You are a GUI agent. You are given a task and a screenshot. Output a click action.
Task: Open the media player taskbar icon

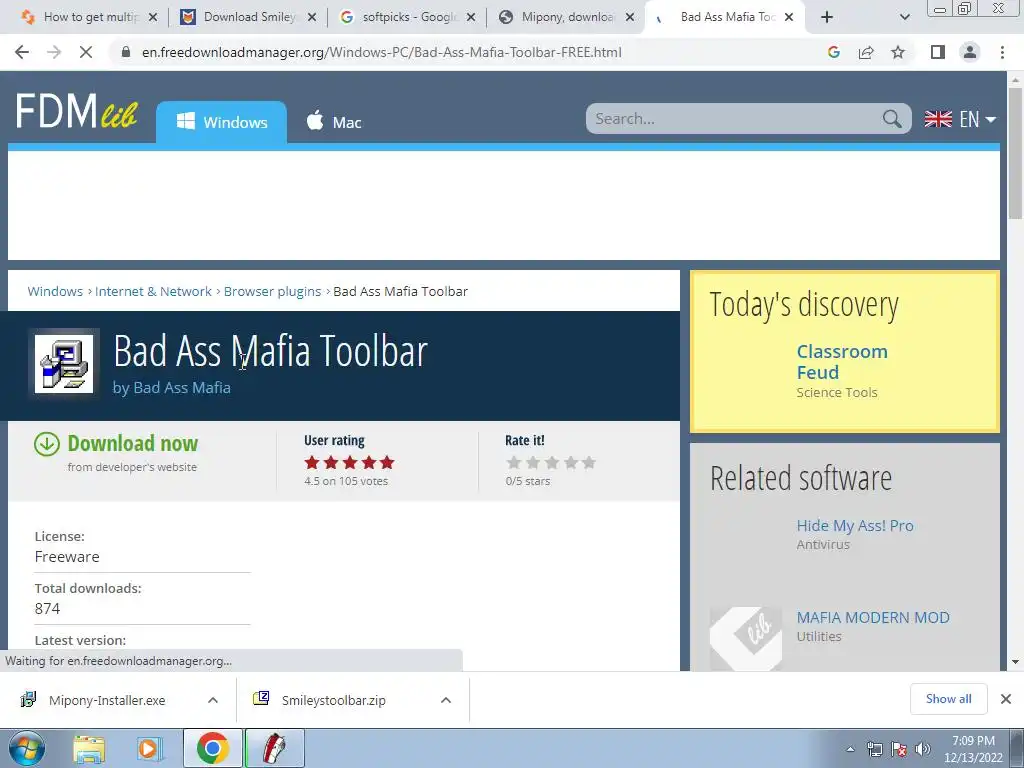pyautogui.click(x=149, y=748)
